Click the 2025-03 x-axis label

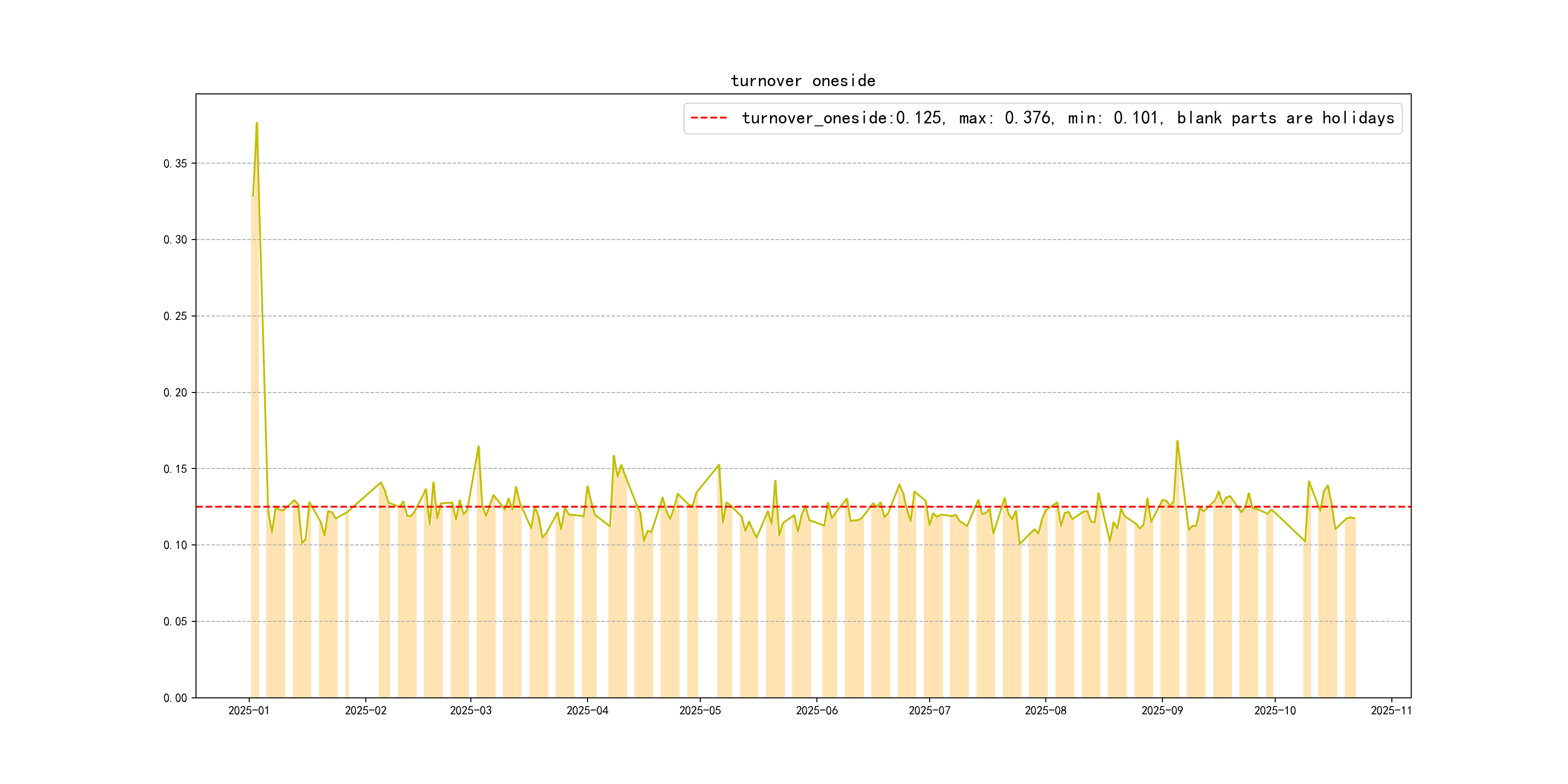(470, 710)
